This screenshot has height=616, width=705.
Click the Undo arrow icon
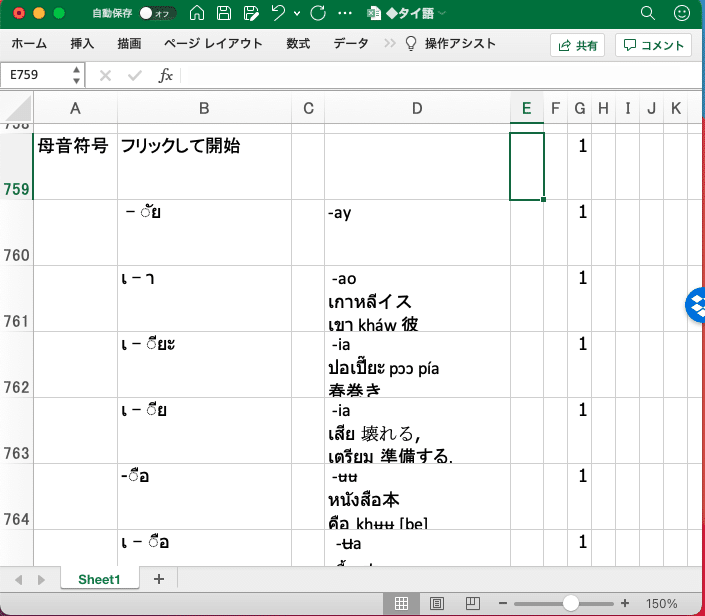pos(278,13)
